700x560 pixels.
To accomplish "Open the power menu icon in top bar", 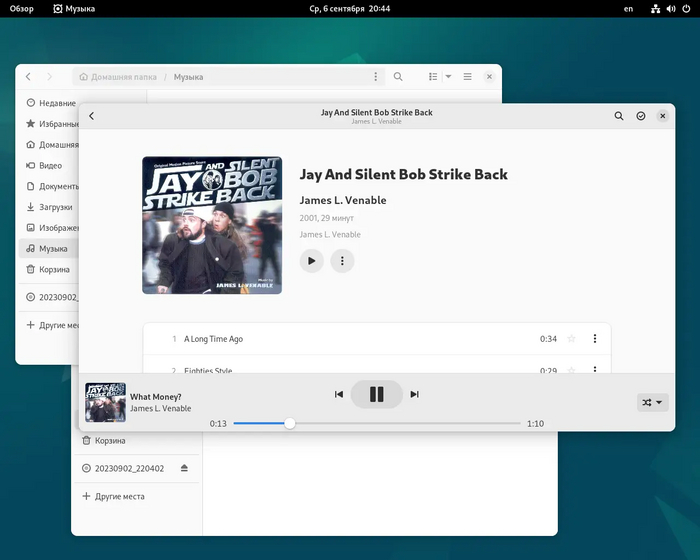I will tap(686, 8).
